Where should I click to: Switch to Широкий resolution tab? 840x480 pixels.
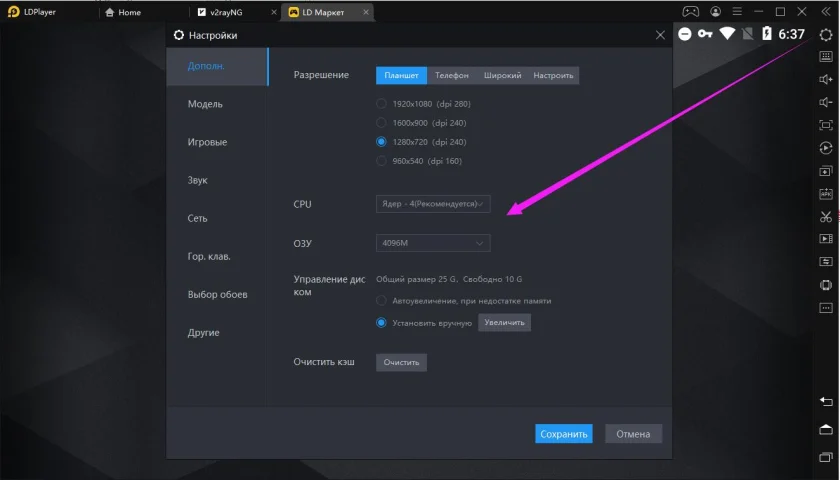click(x=502, y=76)
